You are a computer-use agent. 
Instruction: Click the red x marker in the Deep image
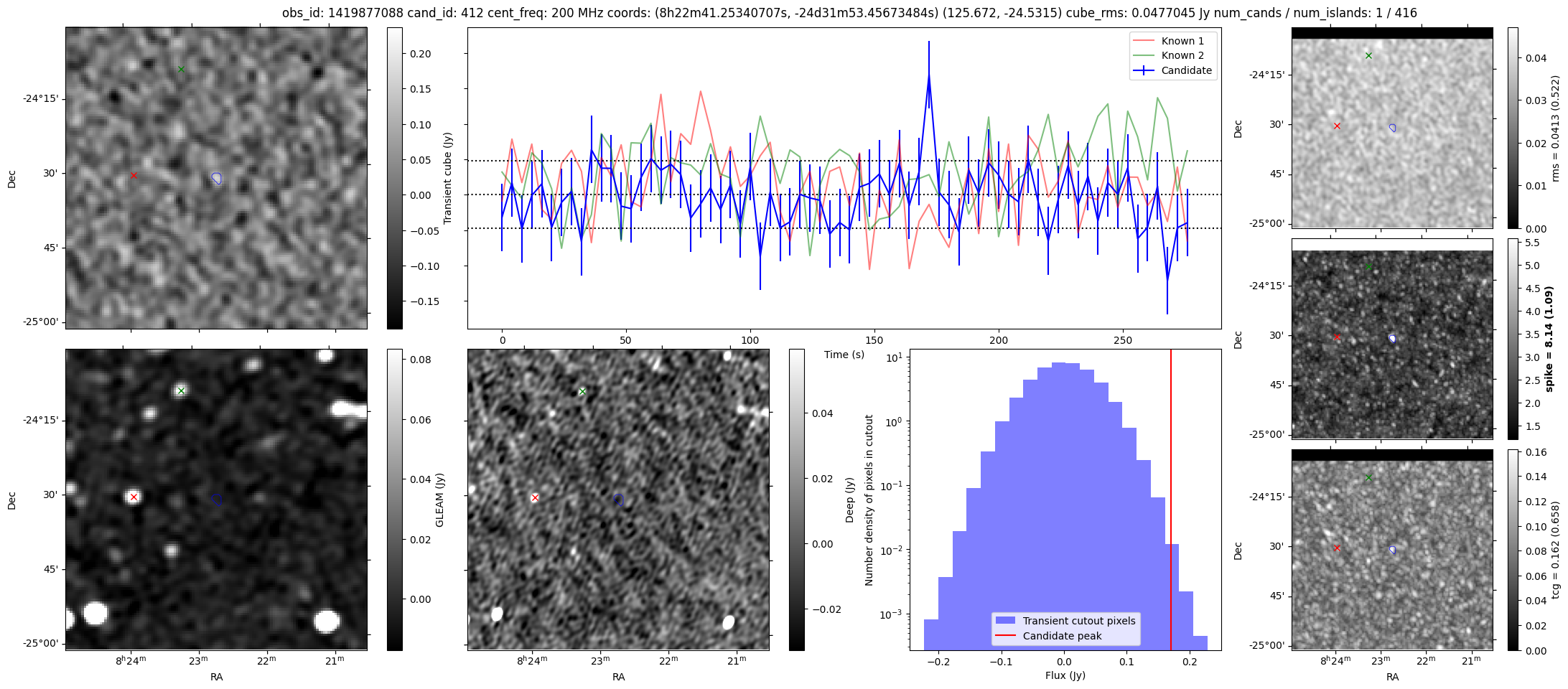(535, 497)
